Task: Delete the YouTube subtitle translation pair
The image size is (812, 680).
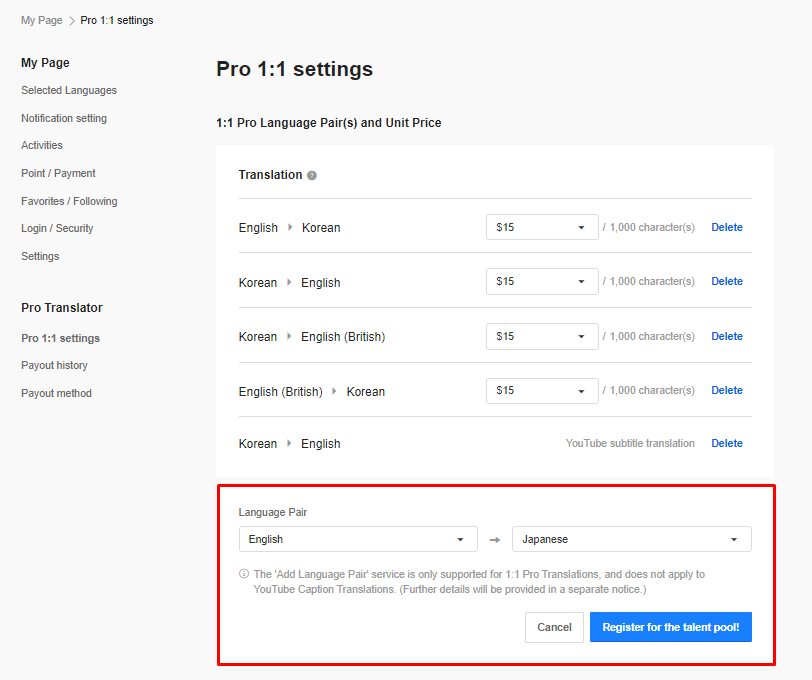Action: [x=727, y=443]
